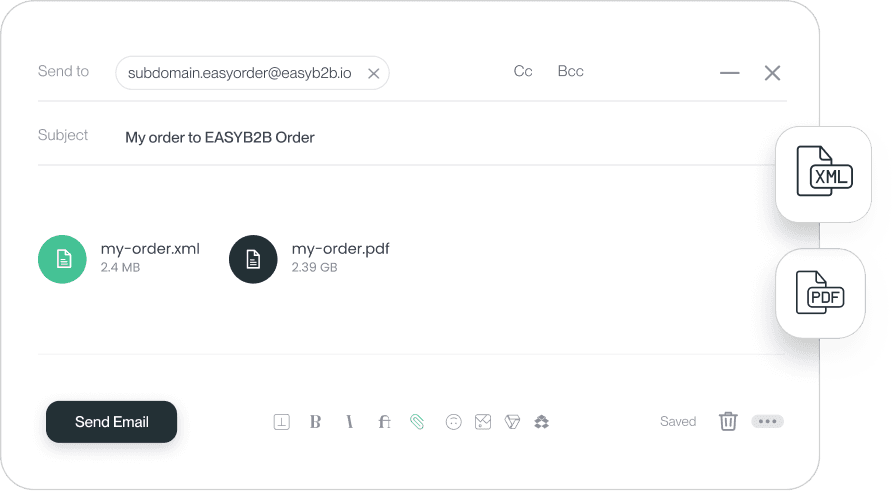Open the three-dot more options menu

point(767,421)
